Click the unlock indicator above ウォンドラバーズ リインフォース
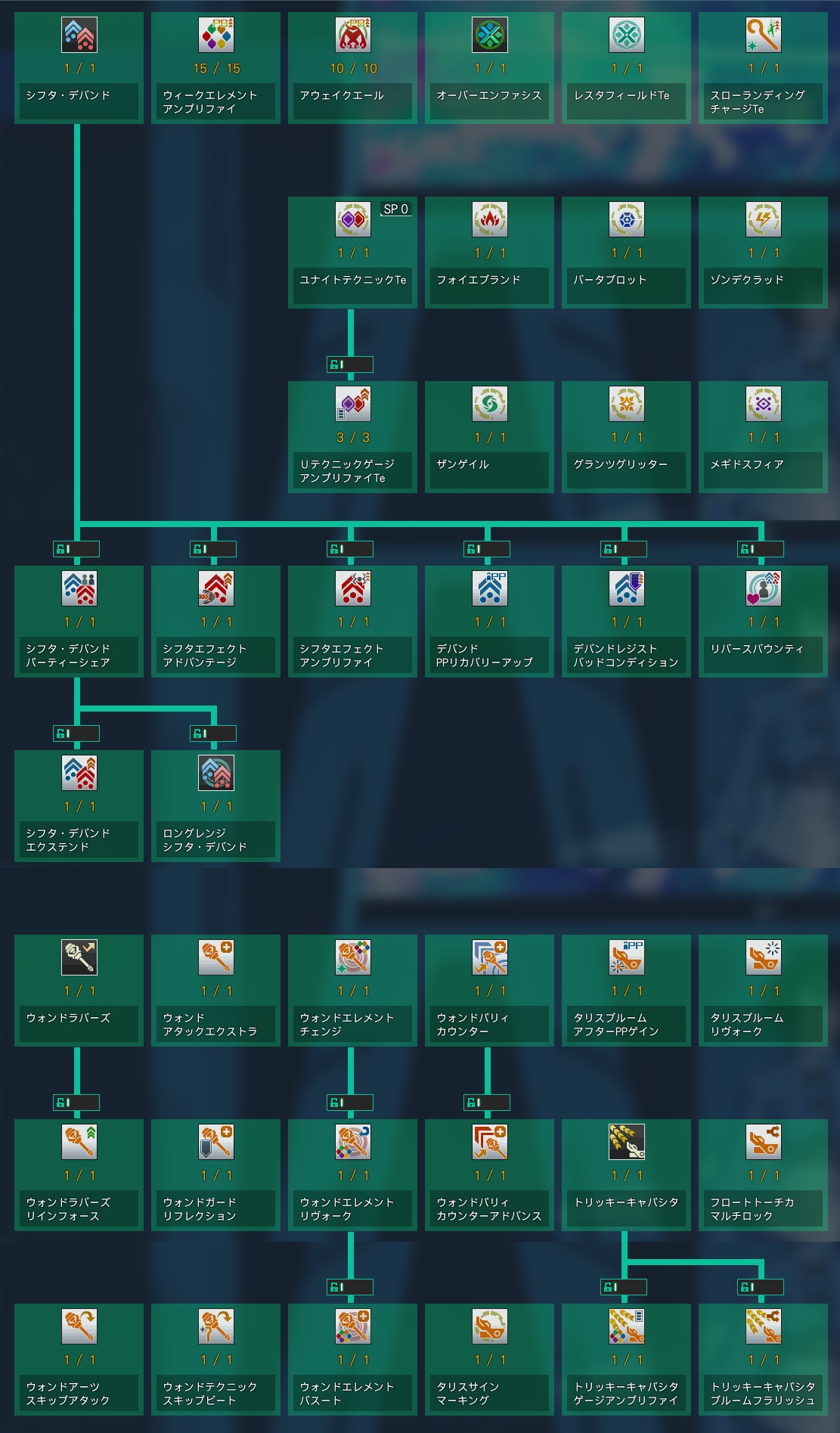 [76, 1103]
